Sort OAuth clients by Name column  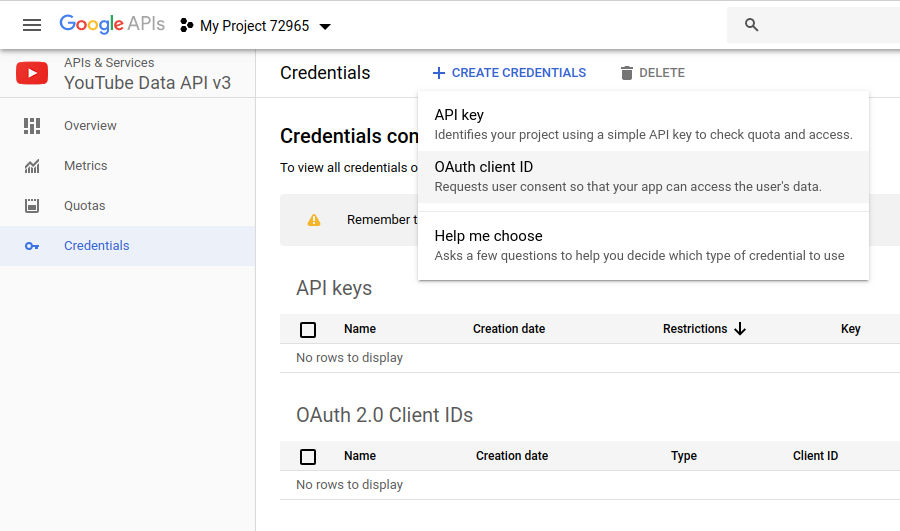point(360,456)
